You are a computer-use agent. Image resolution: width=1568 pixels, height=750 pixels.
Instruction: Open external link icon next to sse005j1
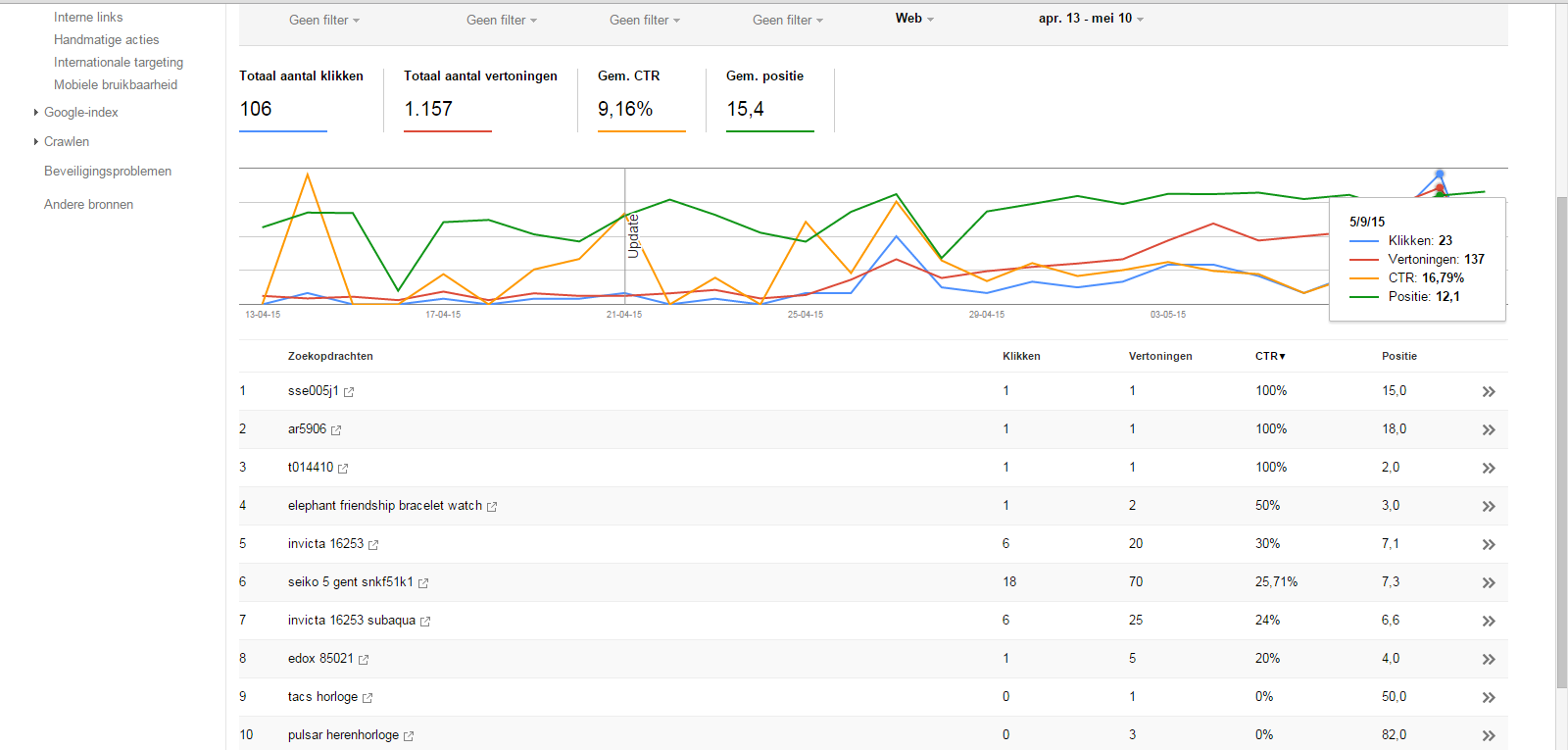349,392
